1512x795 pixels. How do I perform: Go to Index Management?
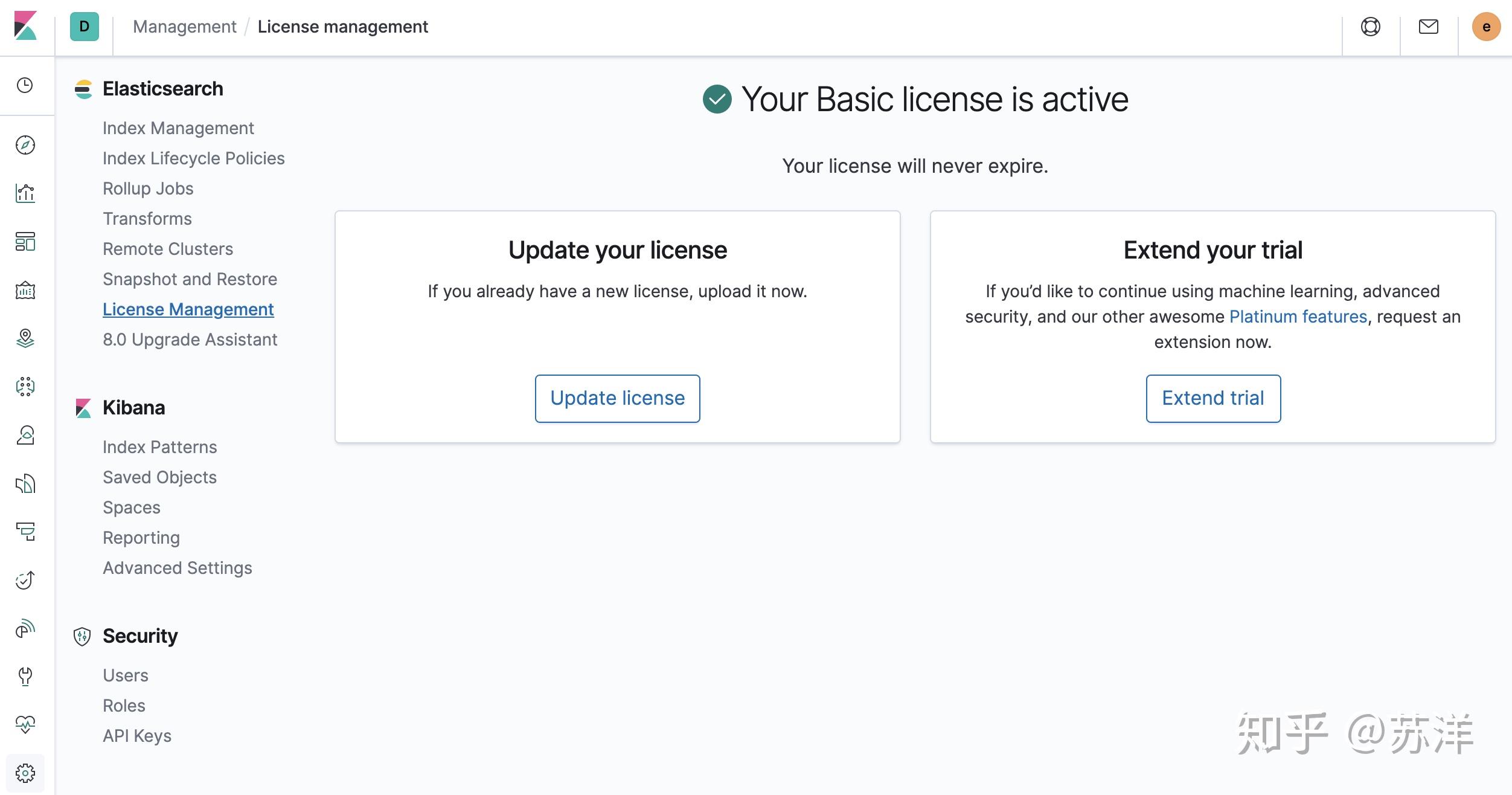click(x=178, y=128)
